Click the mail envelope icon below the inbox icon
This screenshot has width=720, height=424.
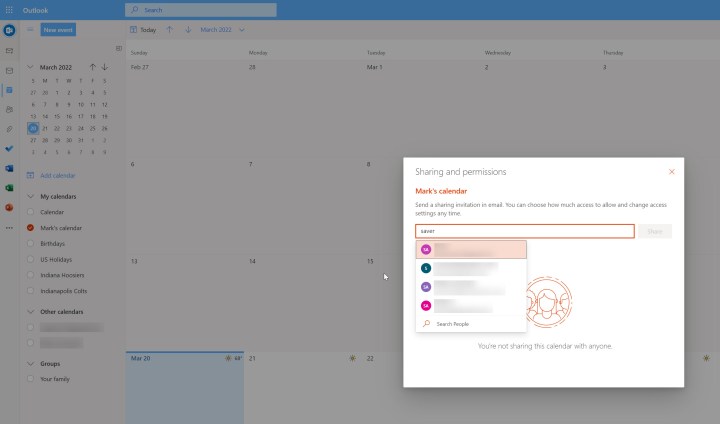pyautogui.click(x=9, y=71)
